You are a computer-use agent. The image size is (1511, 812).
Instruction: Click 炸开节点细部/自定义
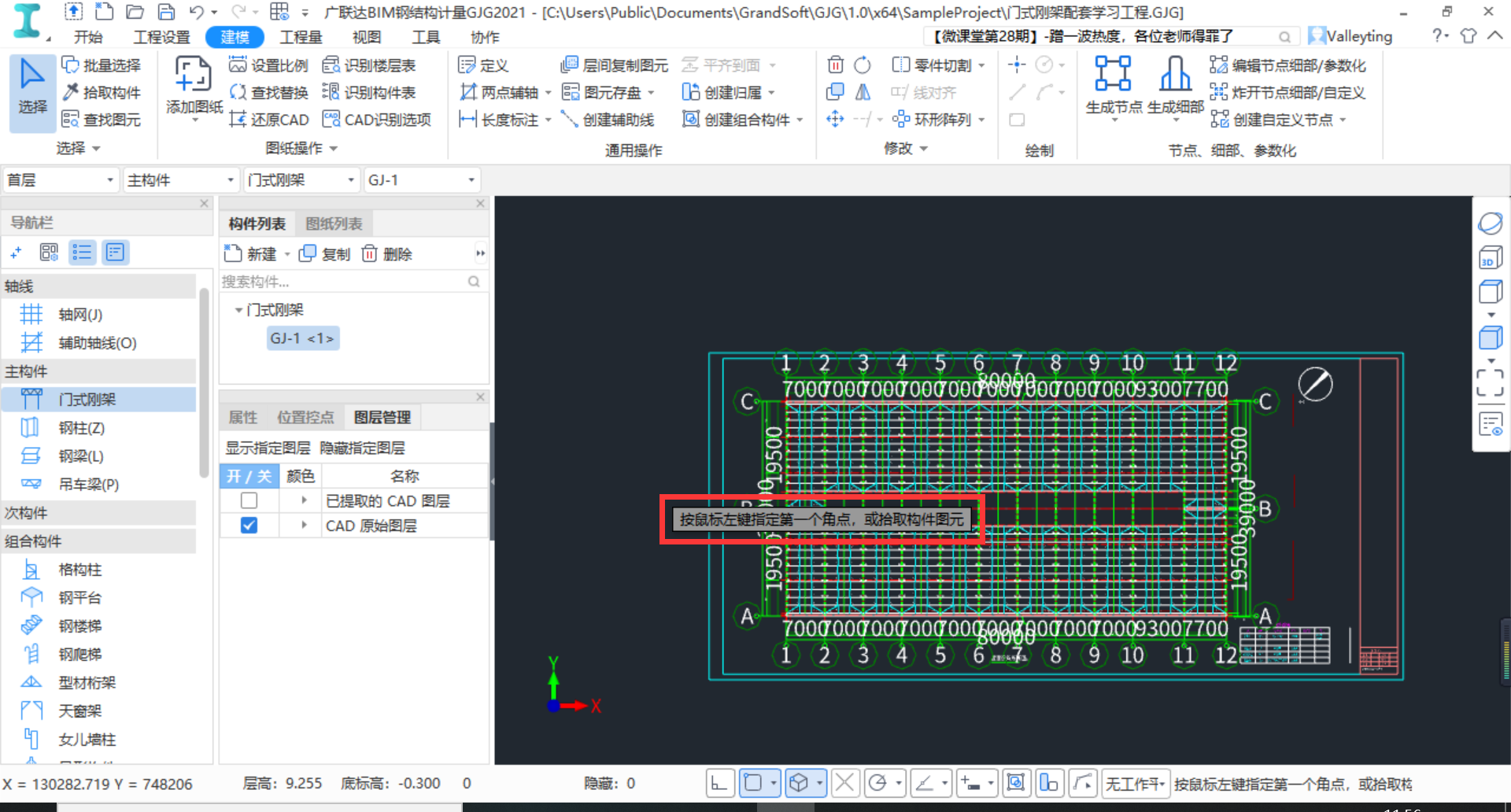click(x=1287, y=92)
